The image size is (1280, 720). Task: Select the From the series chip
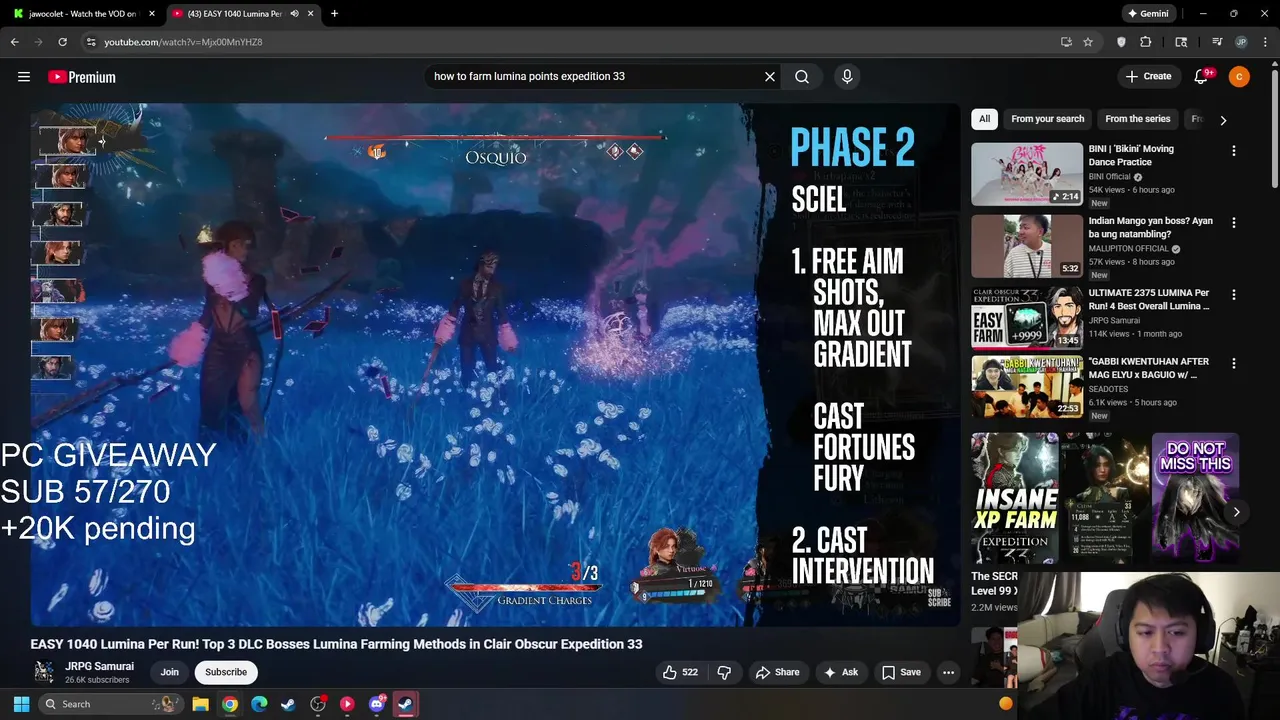1137,119
